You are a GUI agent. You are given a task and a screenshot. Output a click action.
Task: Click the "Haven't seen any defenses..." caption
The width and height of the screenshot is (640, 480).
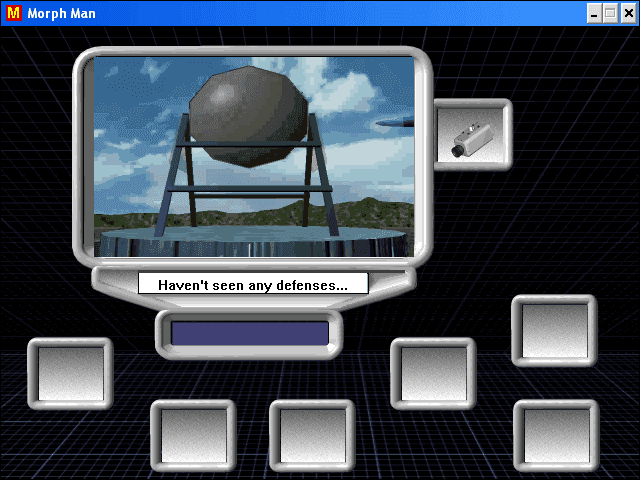(x=253, y=285)
